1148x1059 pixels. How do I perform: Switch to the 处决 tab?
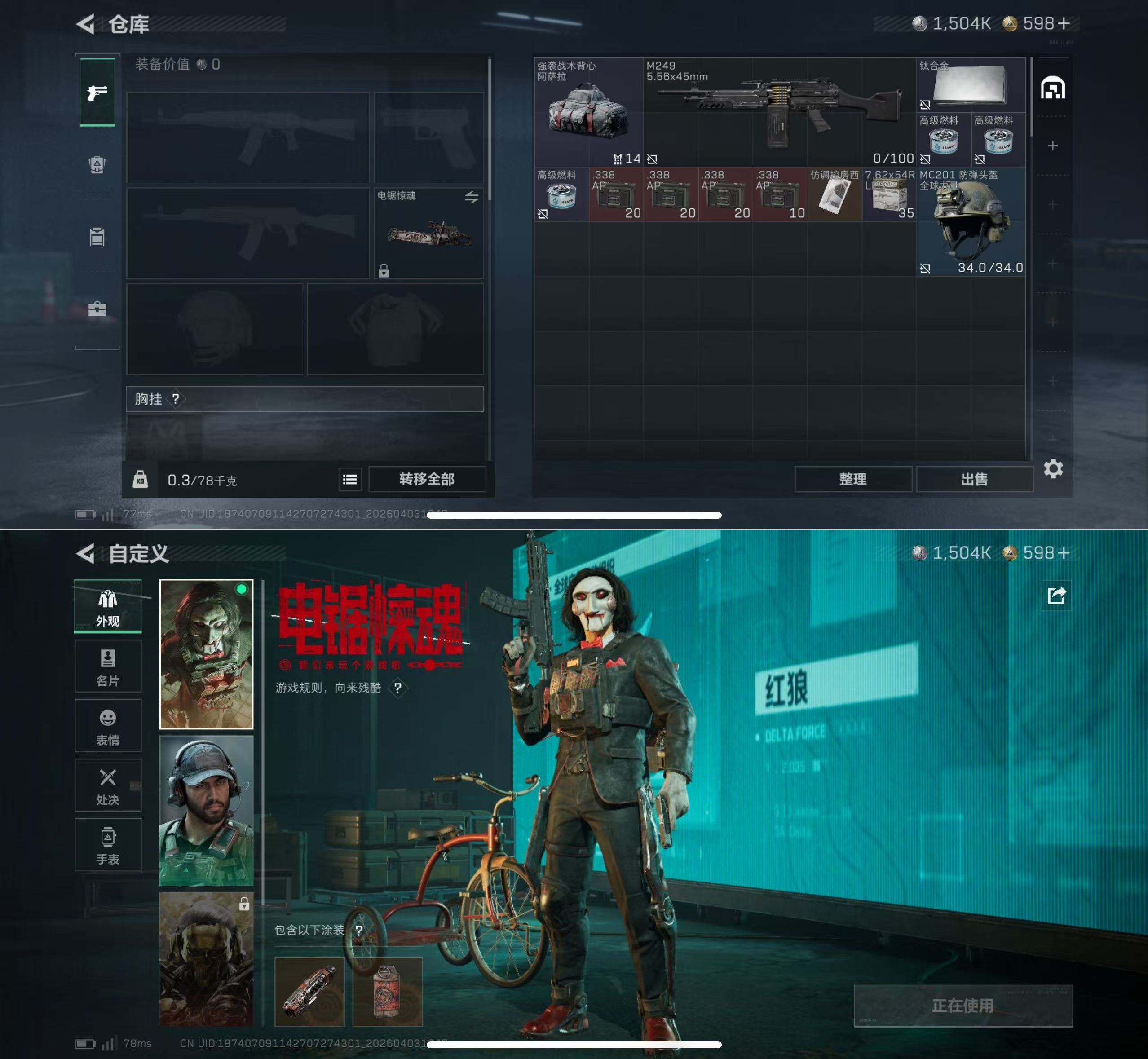(x=108, y=785)
